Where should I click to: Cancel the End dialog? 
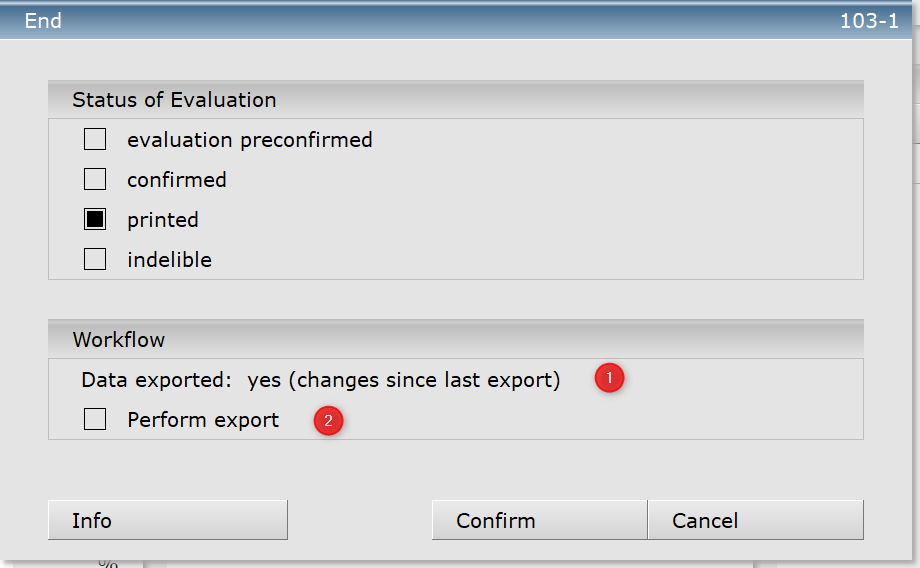point(755,521)
